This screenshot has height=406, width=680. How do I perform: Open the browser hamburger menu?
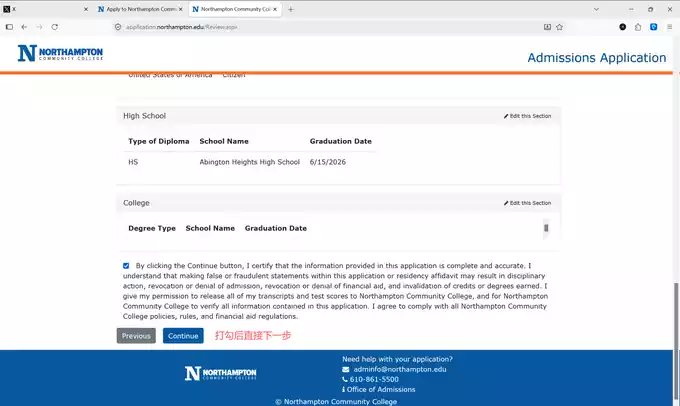click(x=670, y=27)
